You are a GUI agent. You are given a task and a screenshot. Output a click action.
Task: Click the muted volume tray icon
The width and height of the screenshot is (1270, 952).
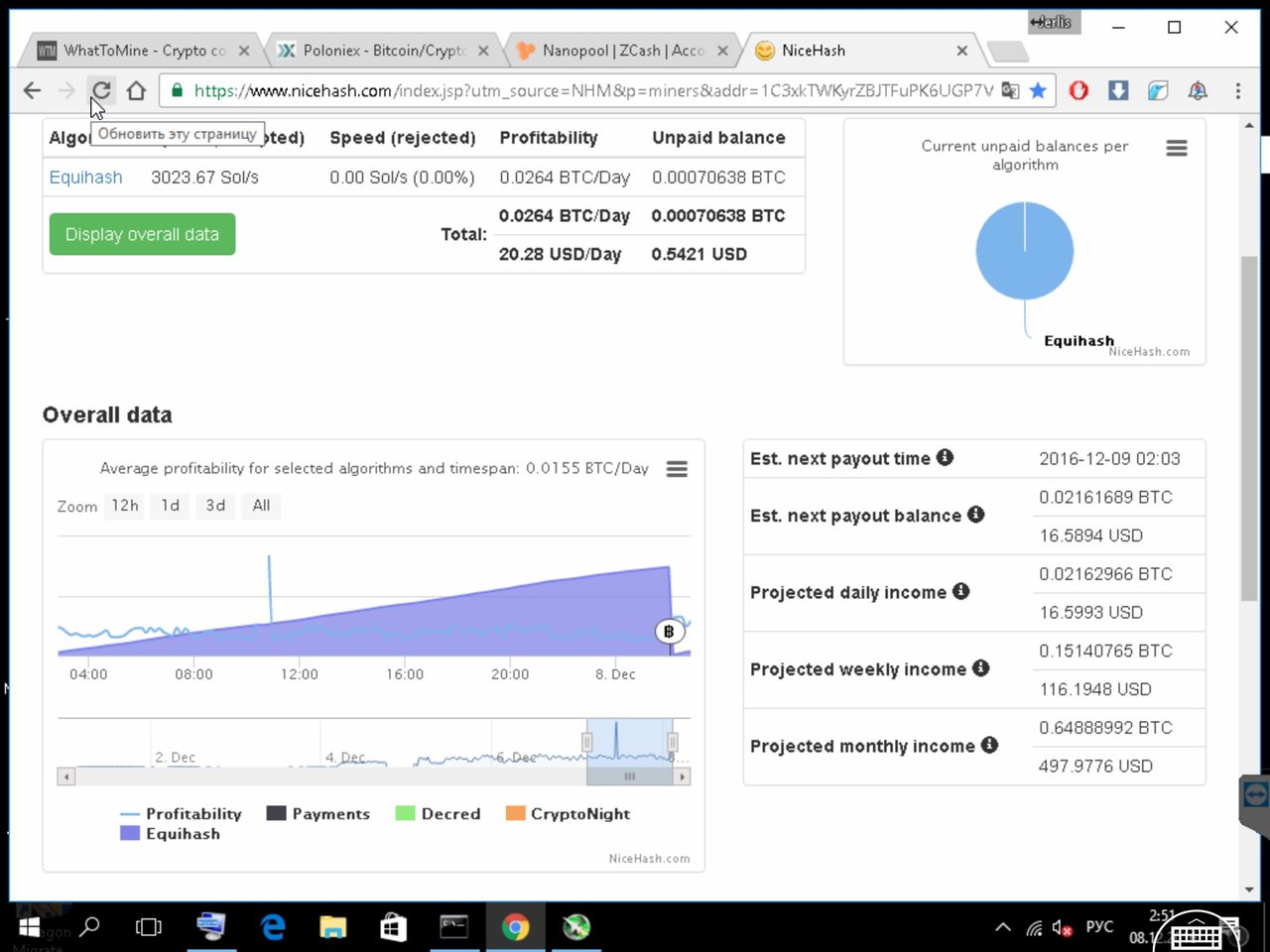tap(1063, 928)
